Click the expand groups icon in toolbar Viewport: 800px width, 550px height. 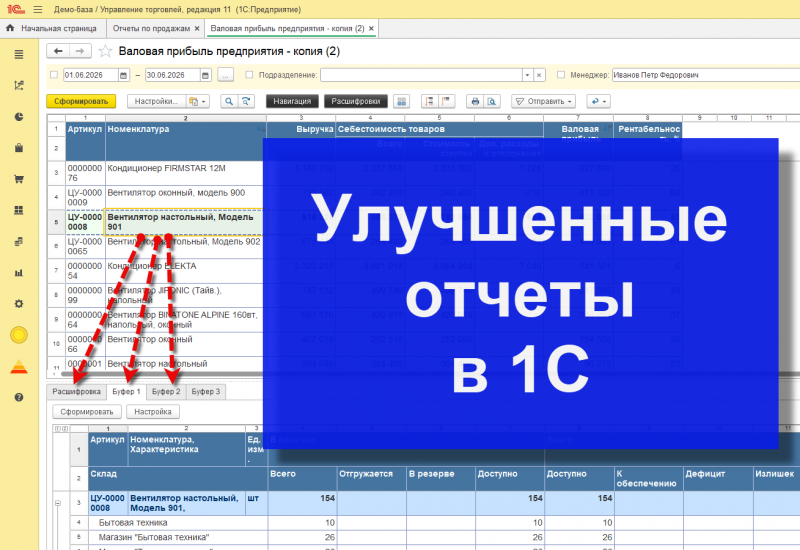(430, 101)
